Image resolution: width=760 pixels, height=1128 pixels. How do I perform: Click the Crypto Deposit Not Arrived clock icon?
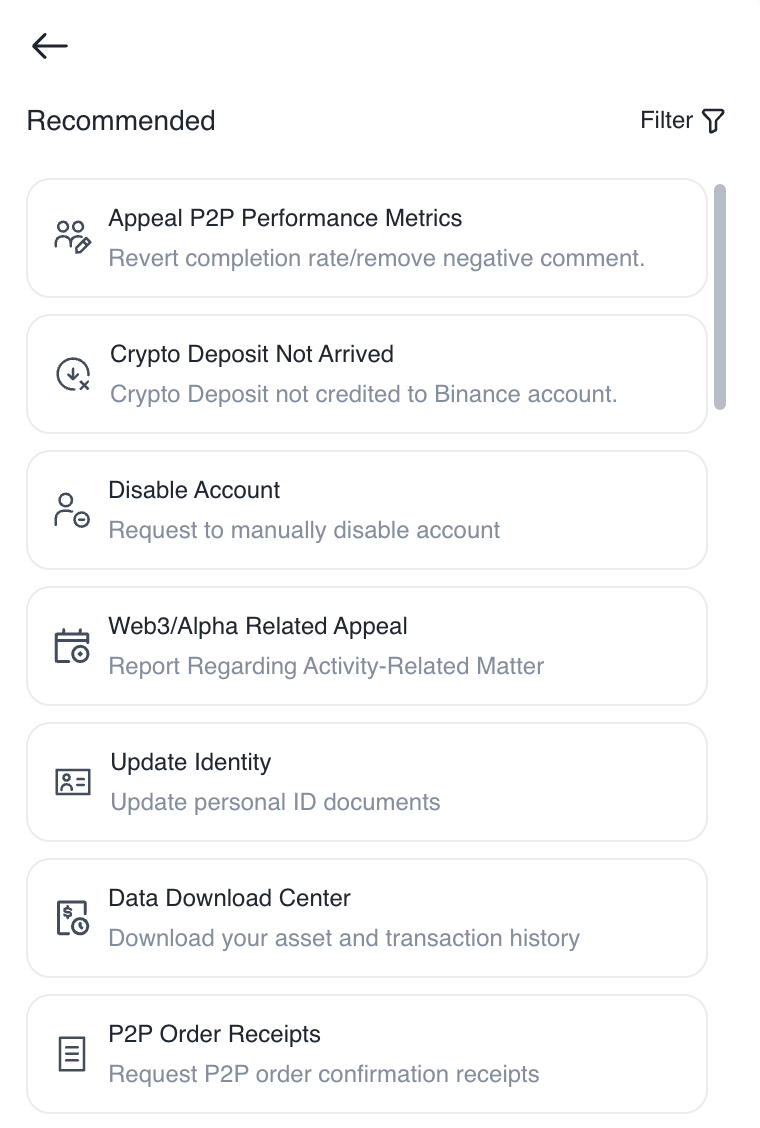click(x=73, y=374)
